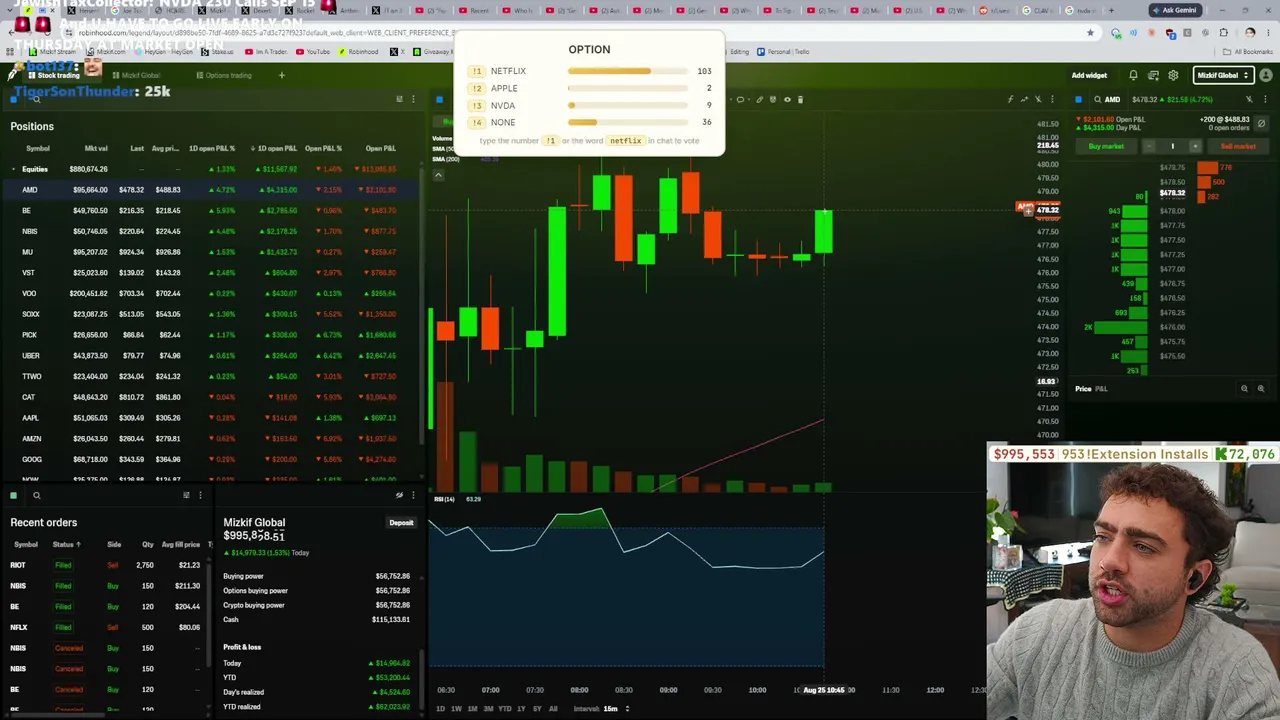Viewport: 1280px width, 720px height.
Task: Click the search icon in Positions widget
Action: pyautogui.click(x=36, y=99)
